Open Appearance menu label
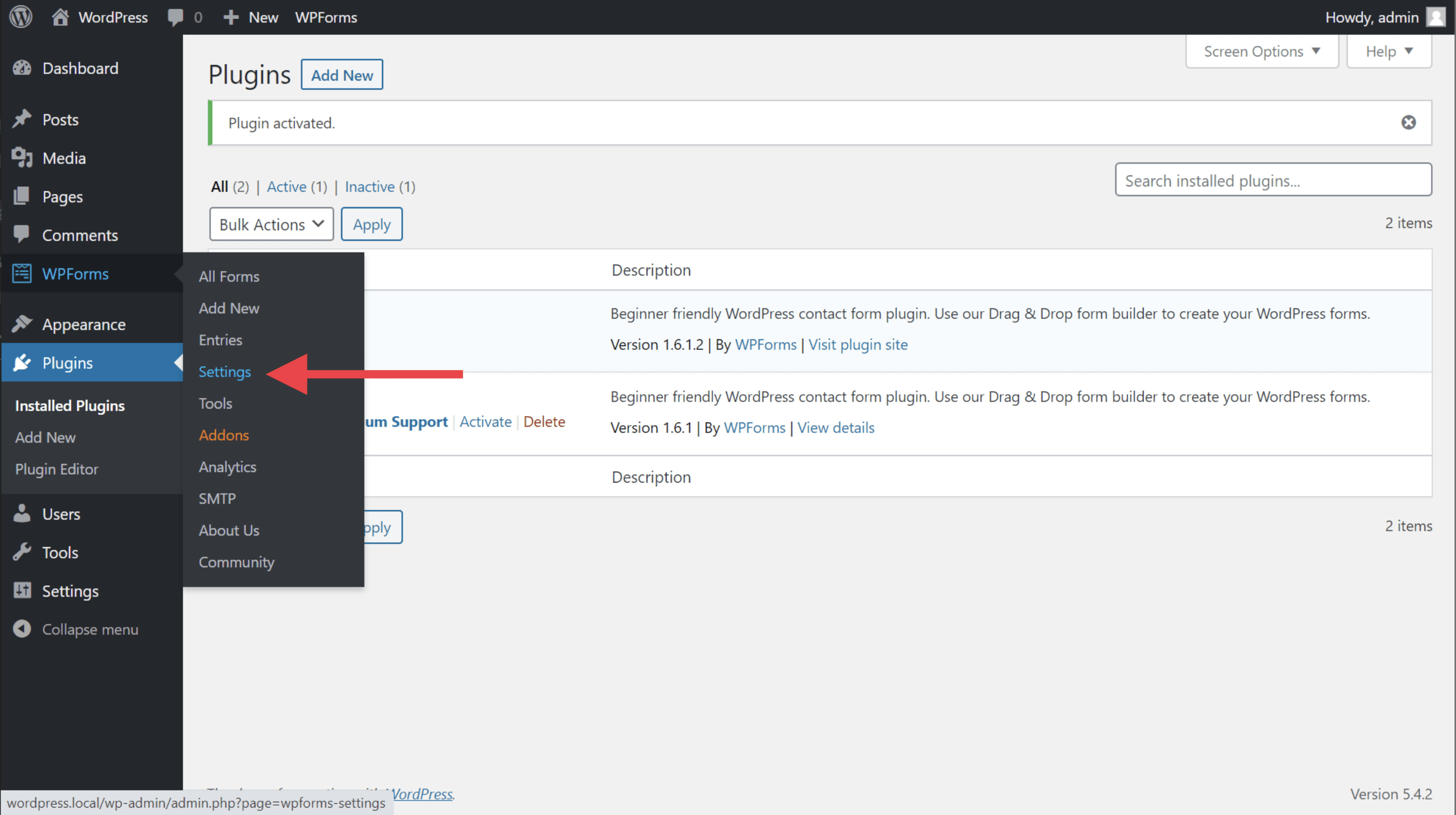Screen dimensions: 1456x815 point(84,324)
